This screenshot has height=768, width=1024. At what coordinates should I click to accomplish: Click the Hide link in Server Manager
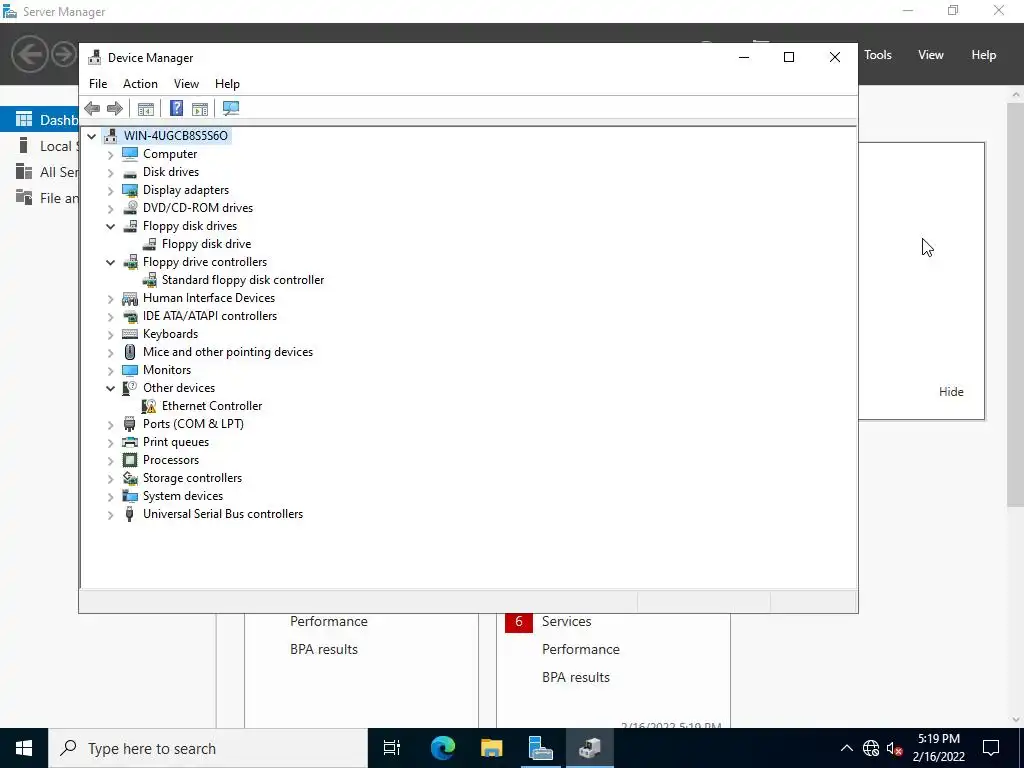tap(951, 392)
